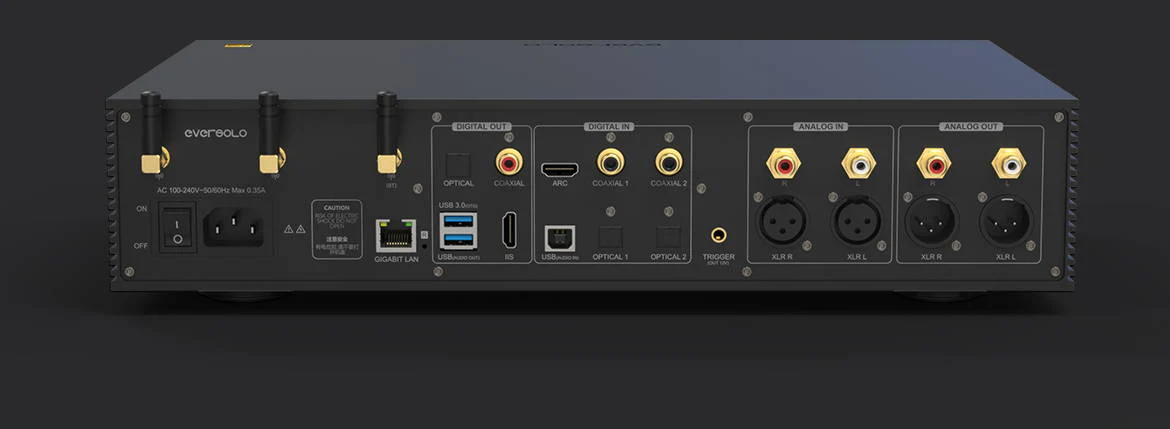Click the TRIGGER out 12V jack

718,236
